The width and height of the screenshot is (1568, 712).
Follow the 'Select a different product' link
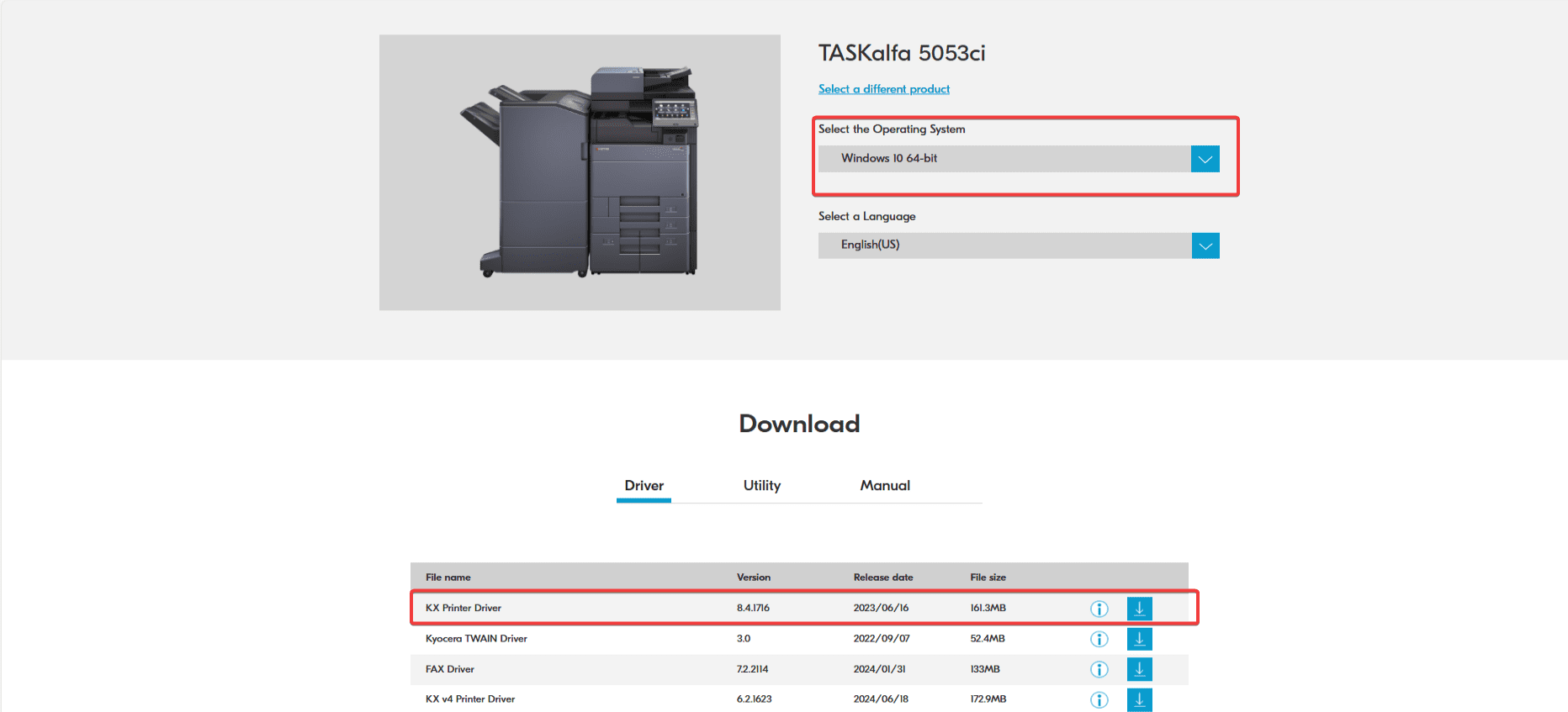pyautogui.click(x=884, y=89)
